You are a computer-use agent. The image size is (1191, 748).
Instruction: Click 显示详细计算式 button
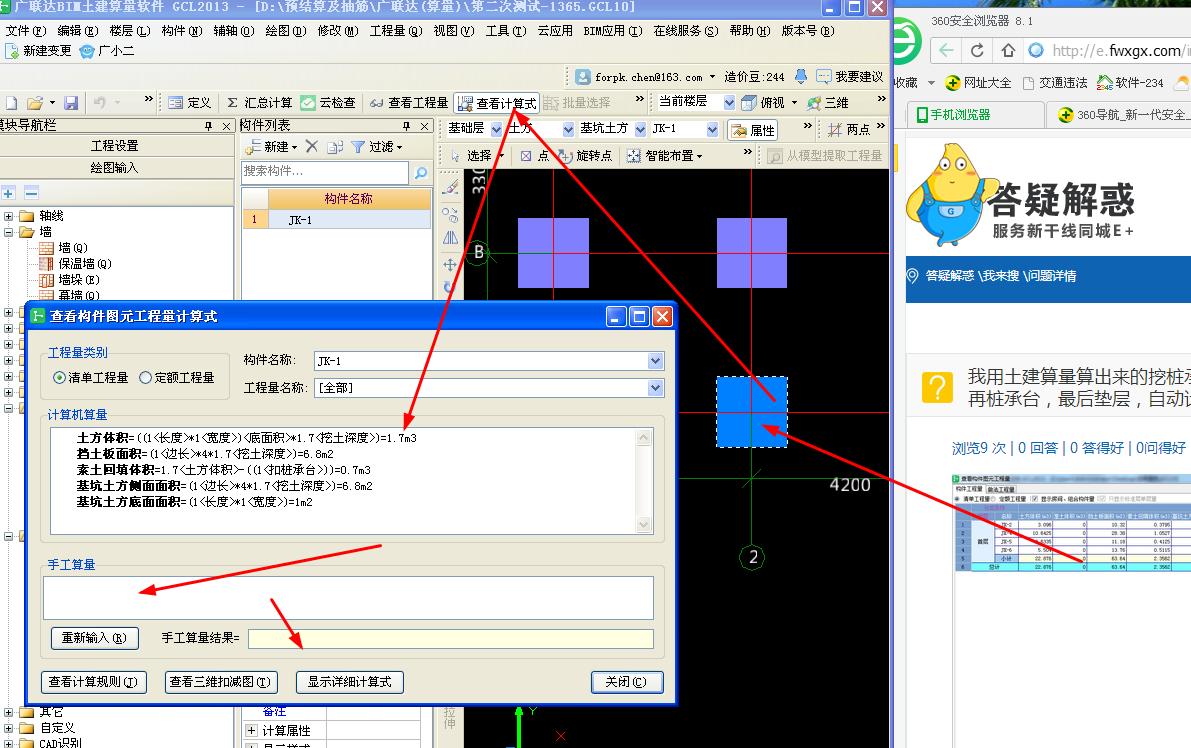349,682
